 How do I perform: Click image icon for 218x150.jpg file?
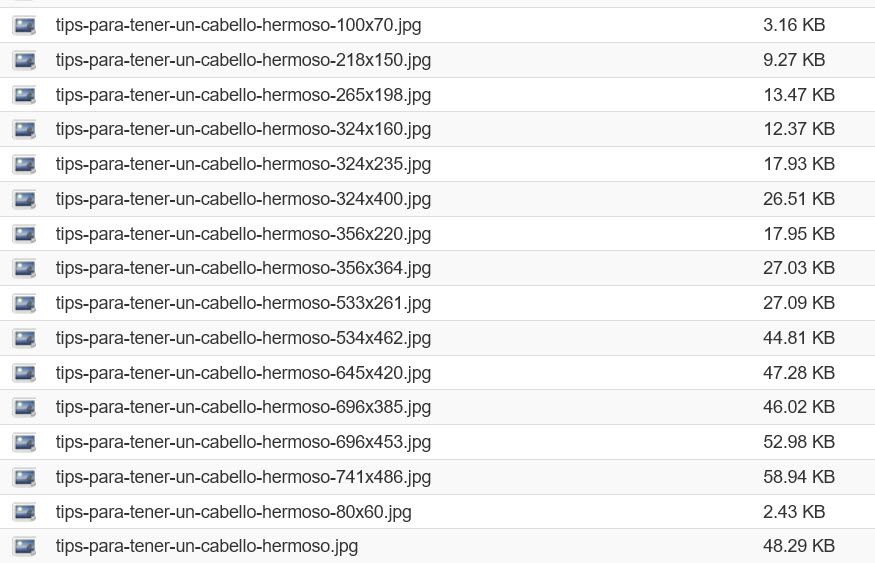[25, 60]
